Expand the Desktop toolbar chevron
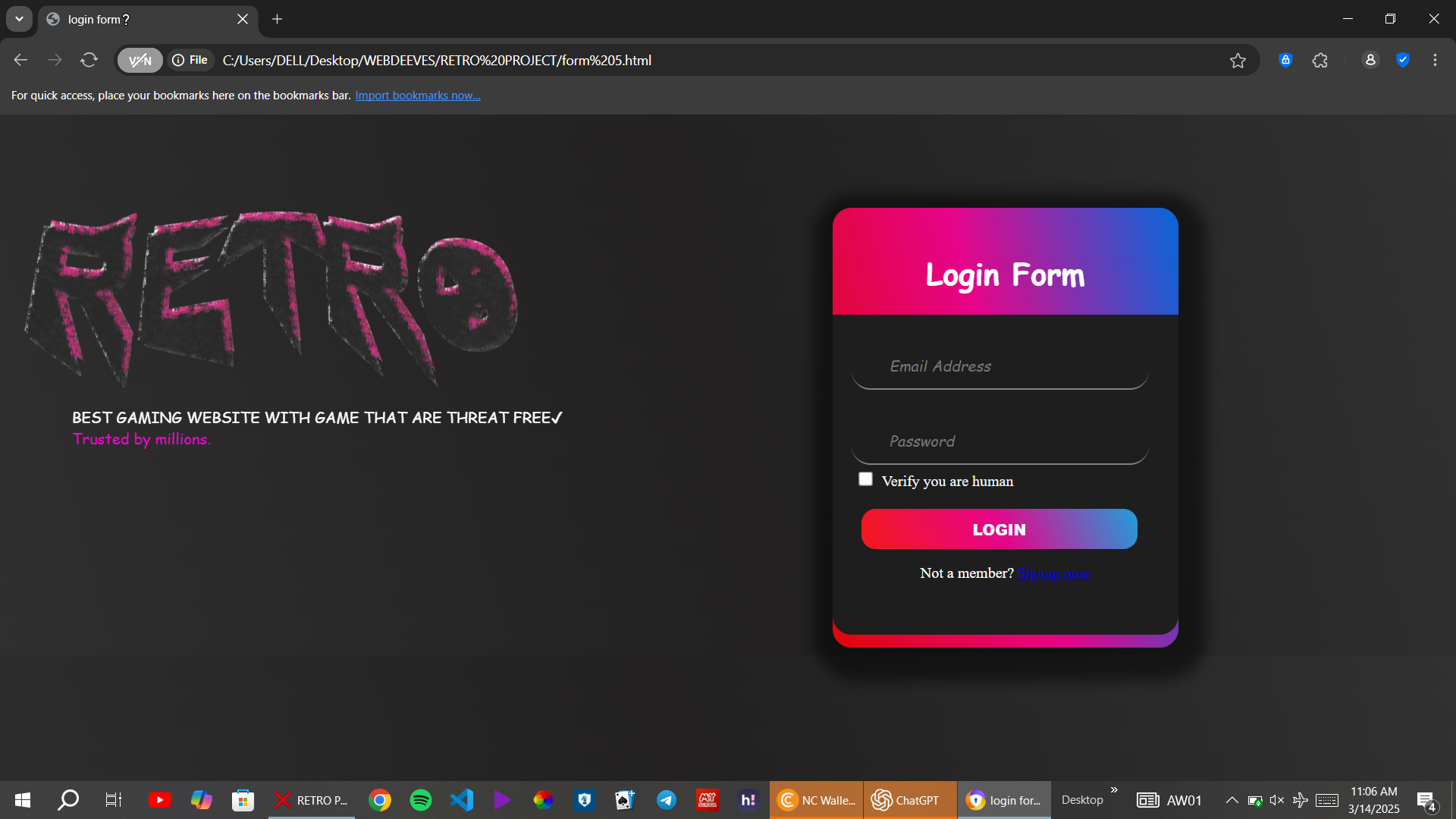Viewport: 1456px width, 819px height. [1114, 790]
